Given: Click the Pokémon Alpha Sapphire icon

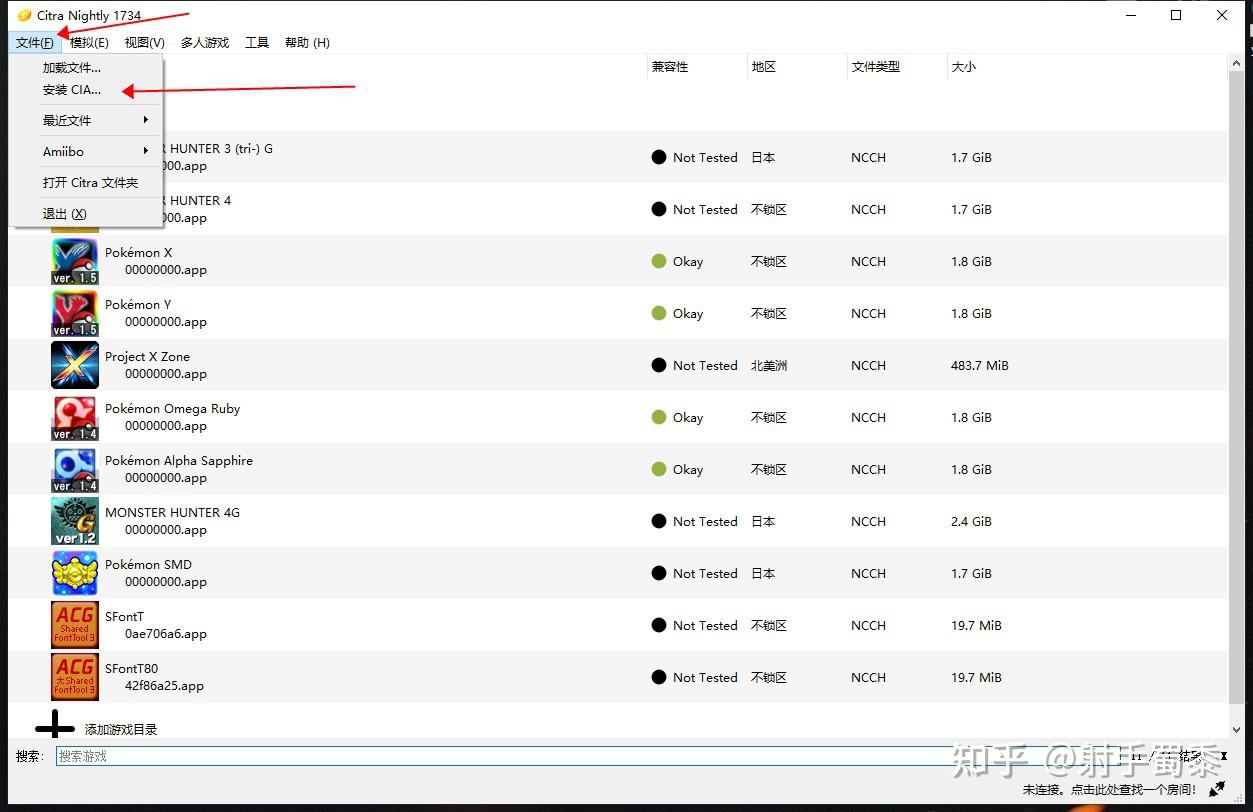Looking at the screenshot, I should [75, 469].
